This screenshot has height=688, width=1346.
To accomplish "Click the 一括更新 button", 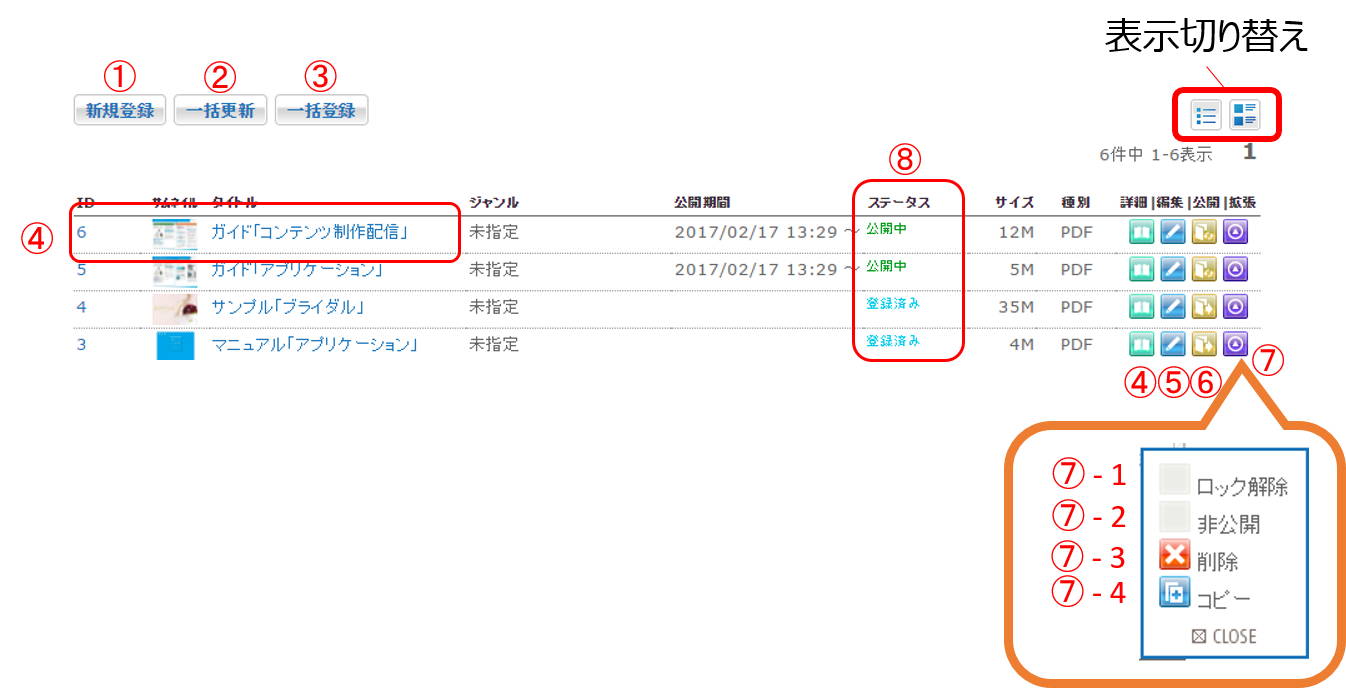I will coord(220,111).
